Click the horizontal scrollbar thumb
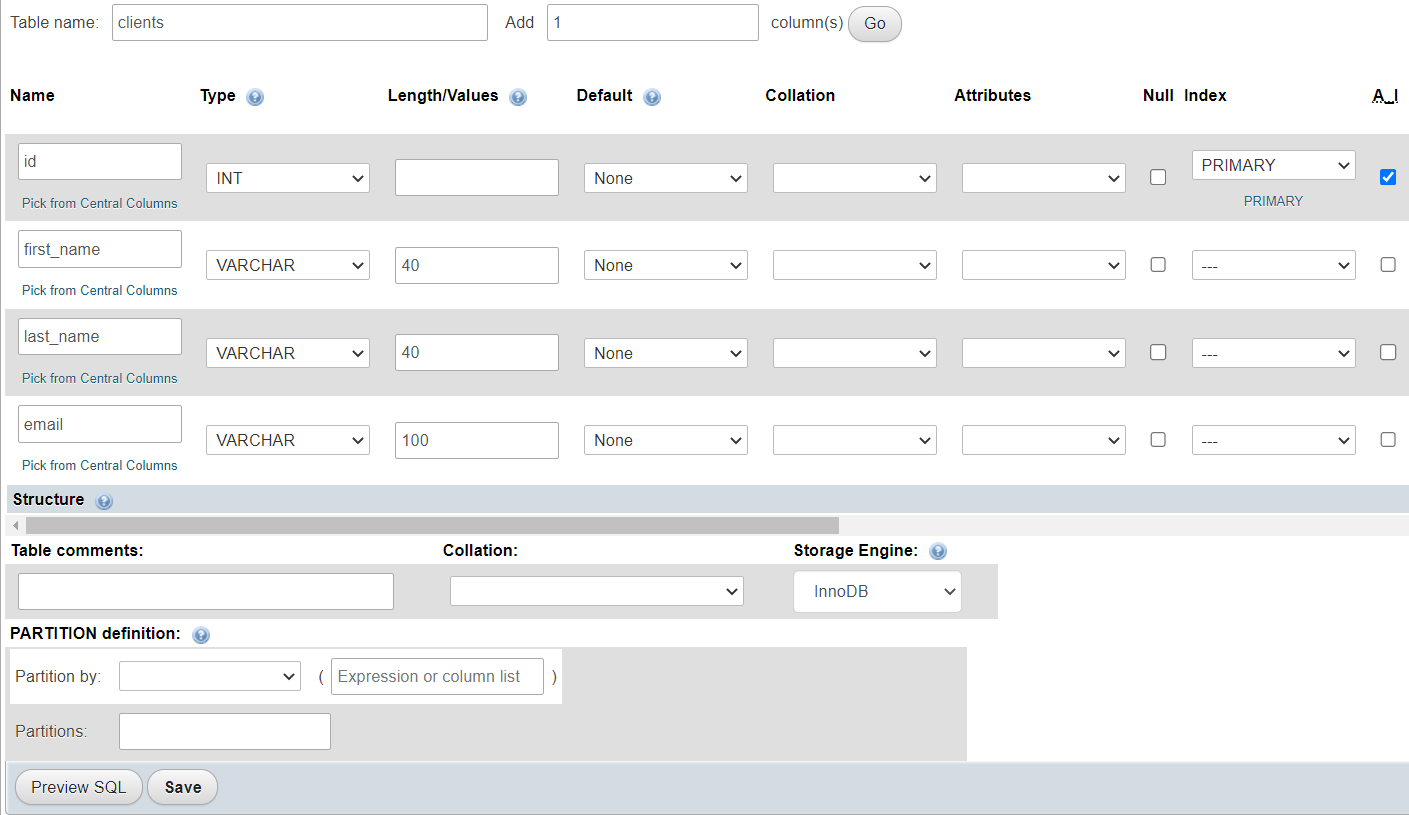Screen dimensions: 1409x815 [432, 525]
